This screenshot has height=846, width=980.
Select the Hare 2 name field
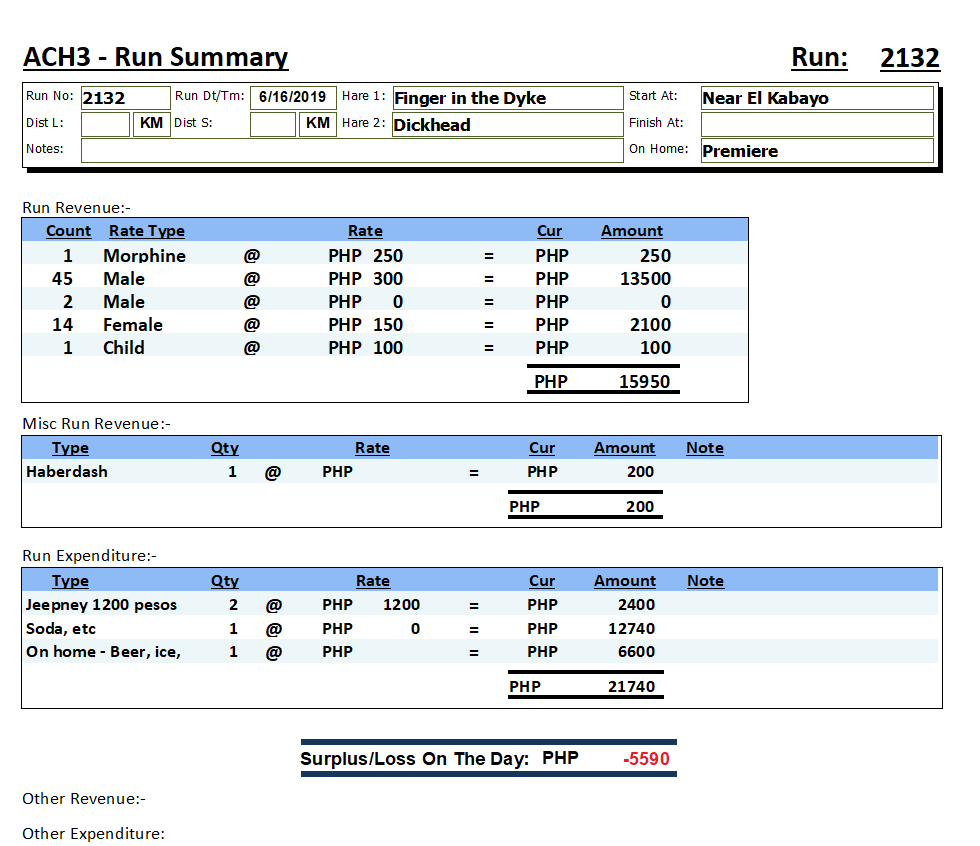point(507,125)
